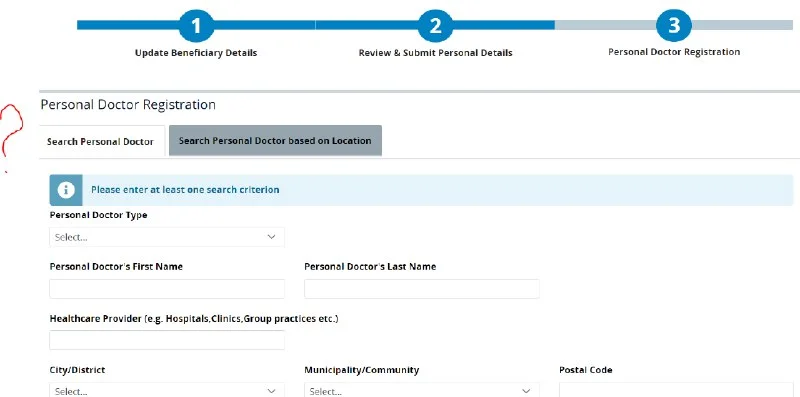Focus the Personal Doctor's Last Name field

pyautogui.click(x=422, y=289)
